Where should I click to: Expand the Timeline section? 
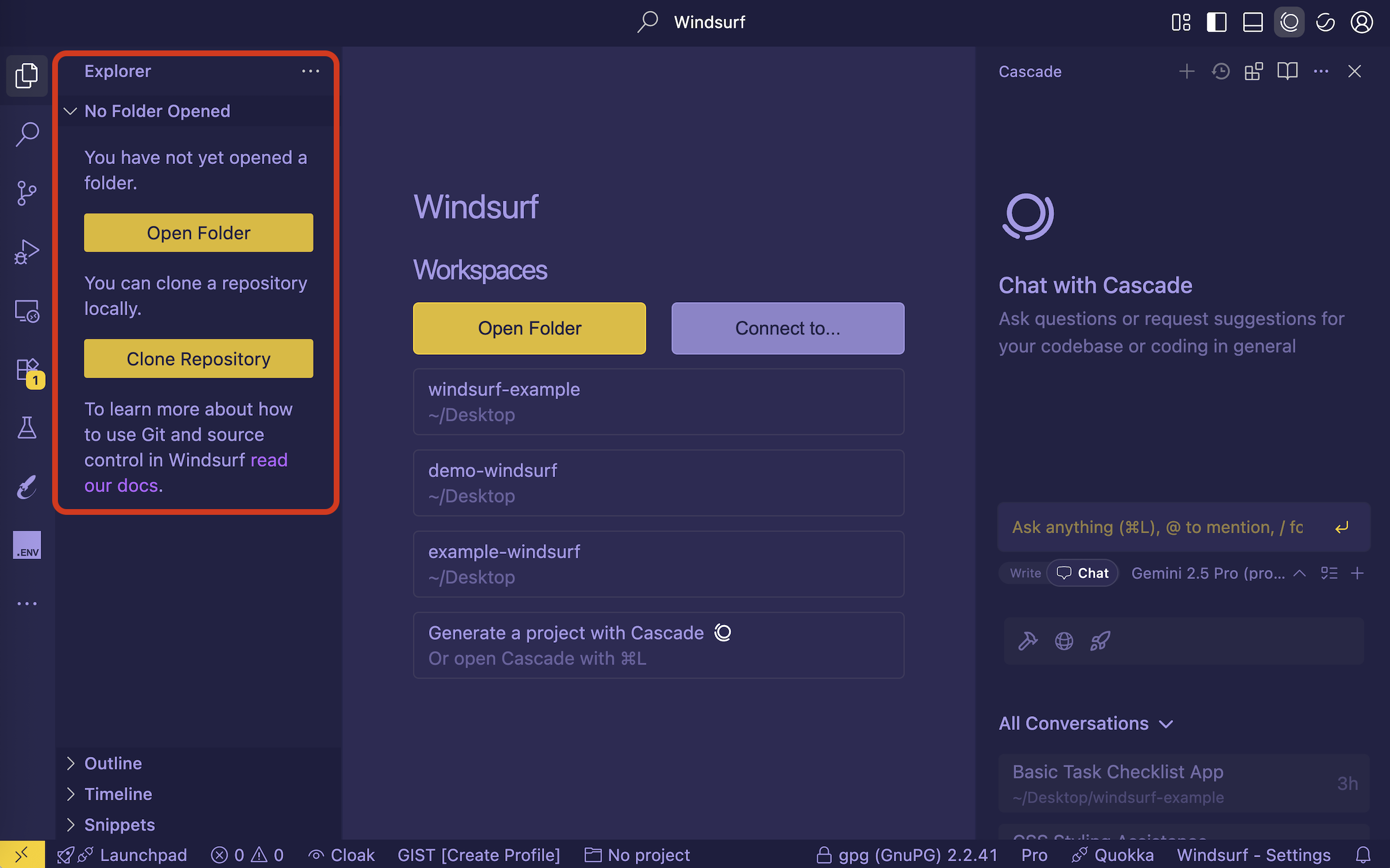click(x=118, y=794)
